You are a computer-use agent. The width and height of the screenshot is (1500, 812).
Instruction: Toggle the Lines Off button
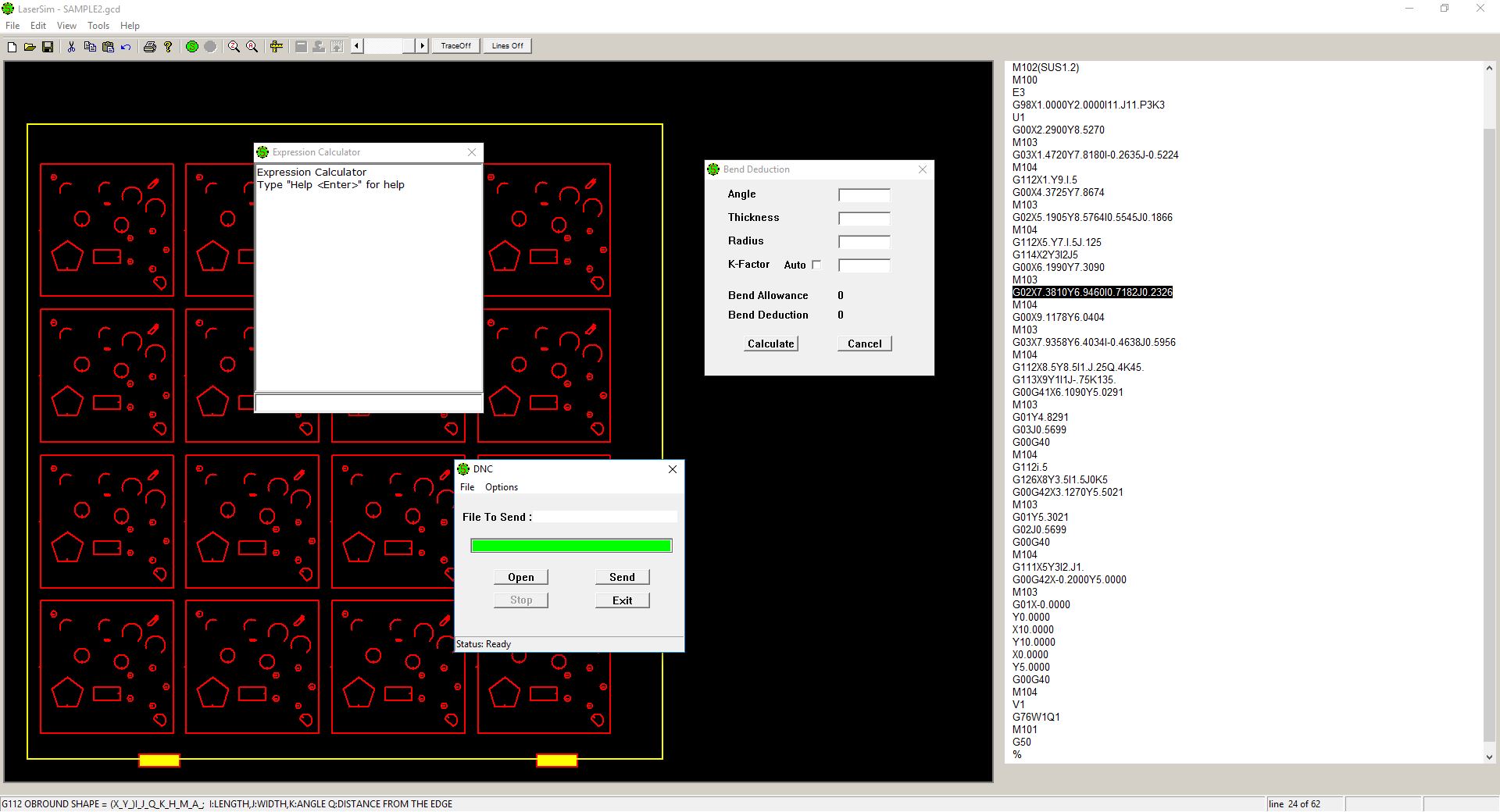tap(507, 46)
